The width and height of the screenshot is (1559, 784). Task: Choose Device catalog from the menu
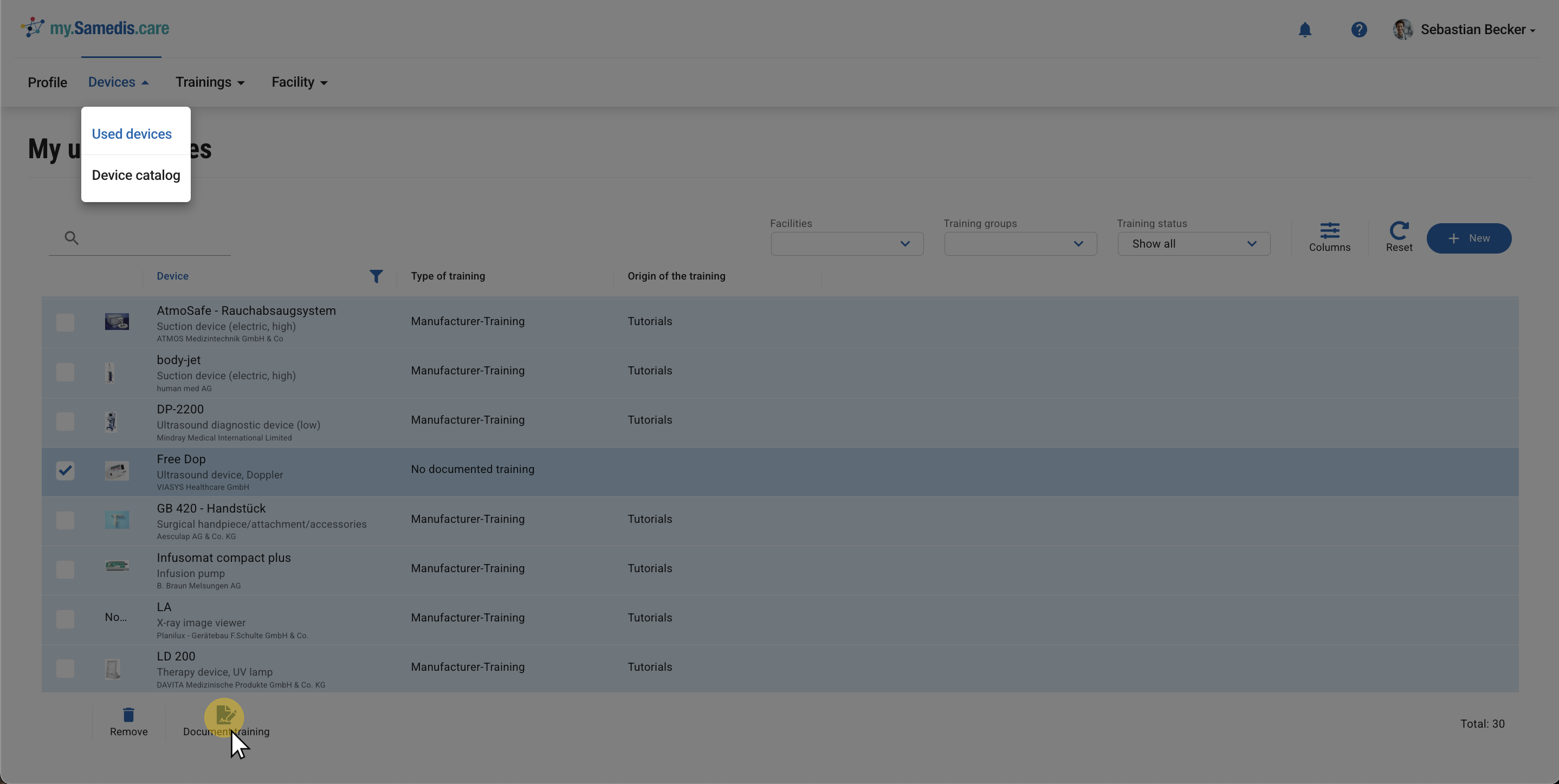135,176
